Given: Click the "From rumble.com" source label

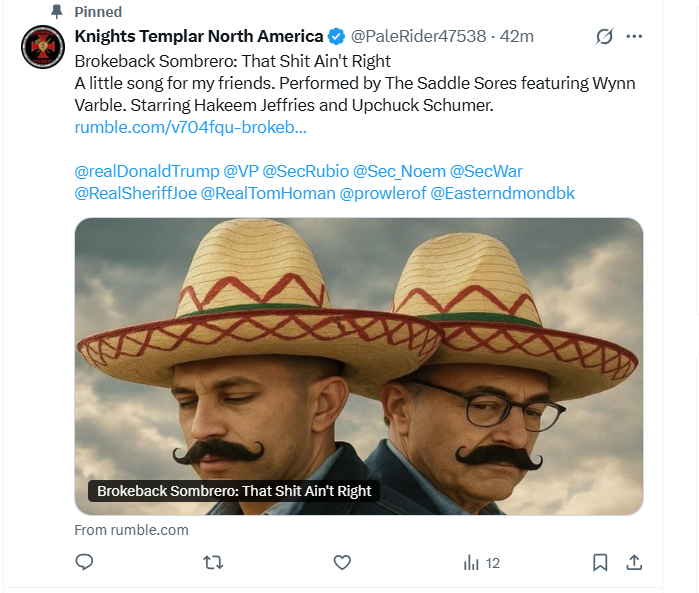Looking at the screenshot, I should (x=131, y=530).
